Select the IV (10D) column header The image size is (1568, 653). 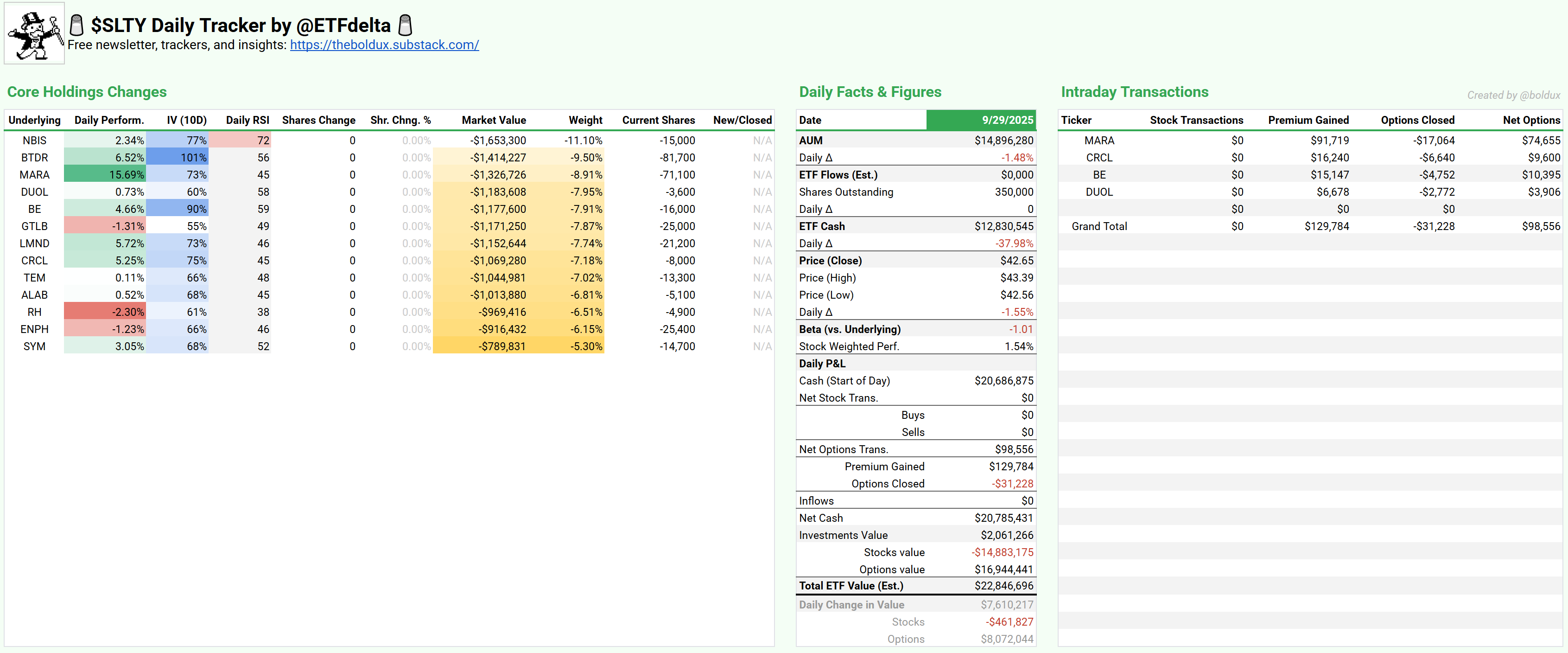pos(186,120)
